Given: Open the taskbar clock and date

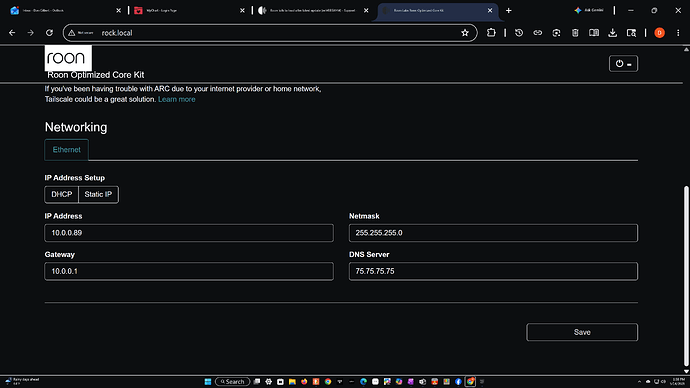Looking at the screenshot, I should pyautogui.click(x=677, y=381).
